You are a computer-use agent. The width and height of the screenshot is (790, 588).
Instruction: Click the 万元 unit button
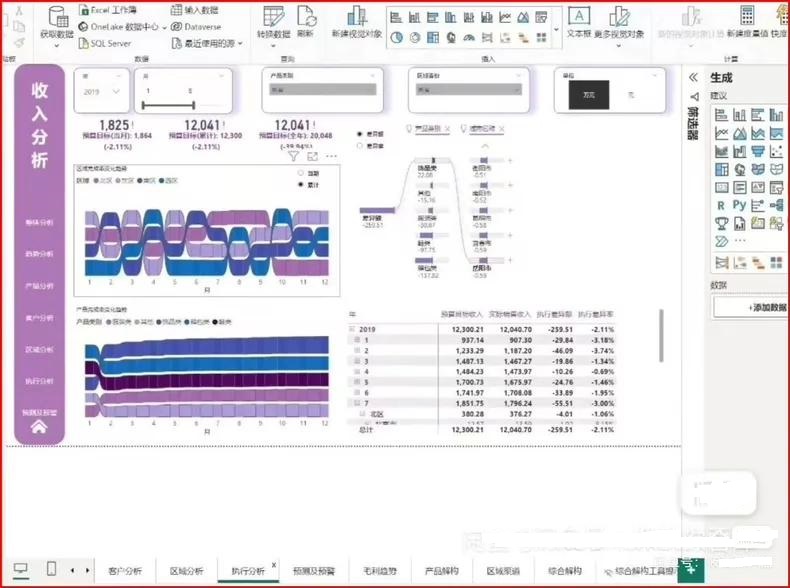589,94
